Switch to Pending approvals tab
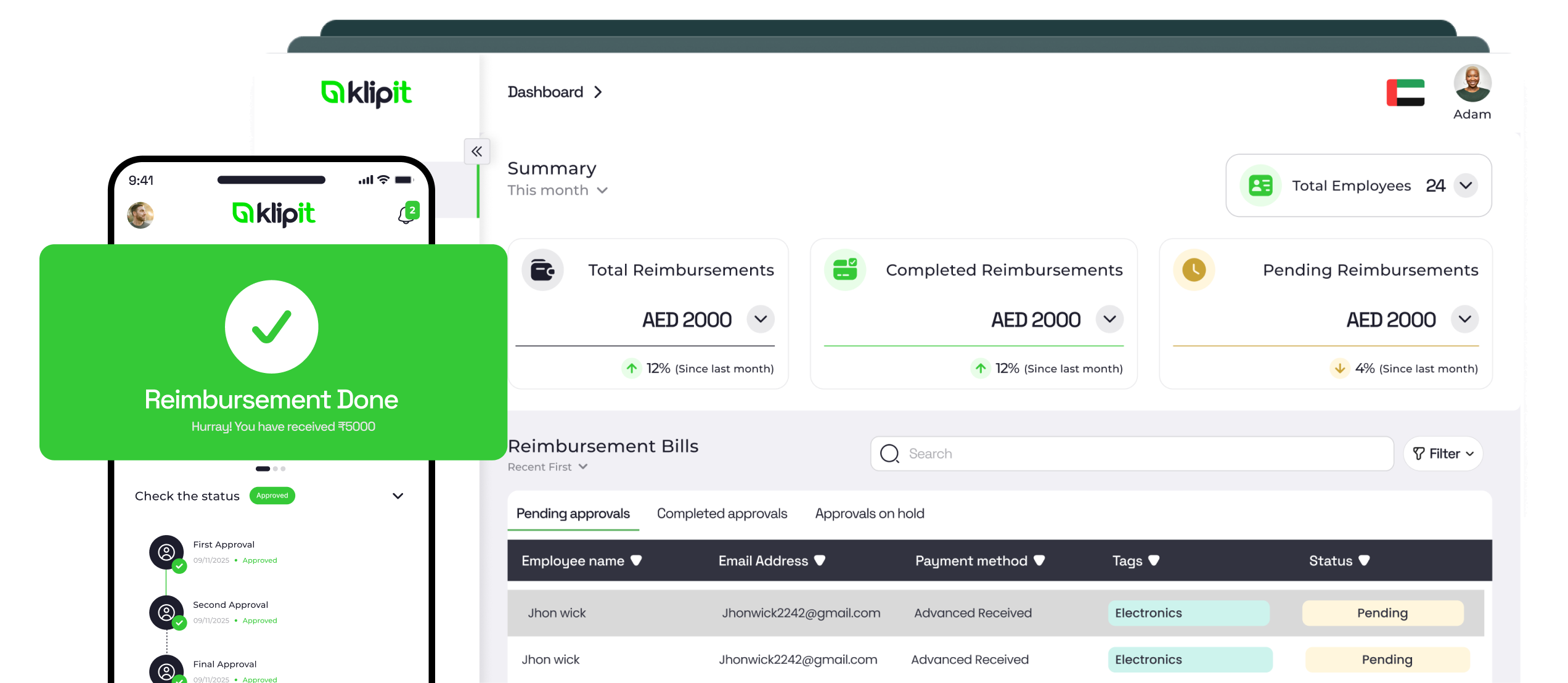The width and height of the screenshot is (1568, 683). point(573,513)
